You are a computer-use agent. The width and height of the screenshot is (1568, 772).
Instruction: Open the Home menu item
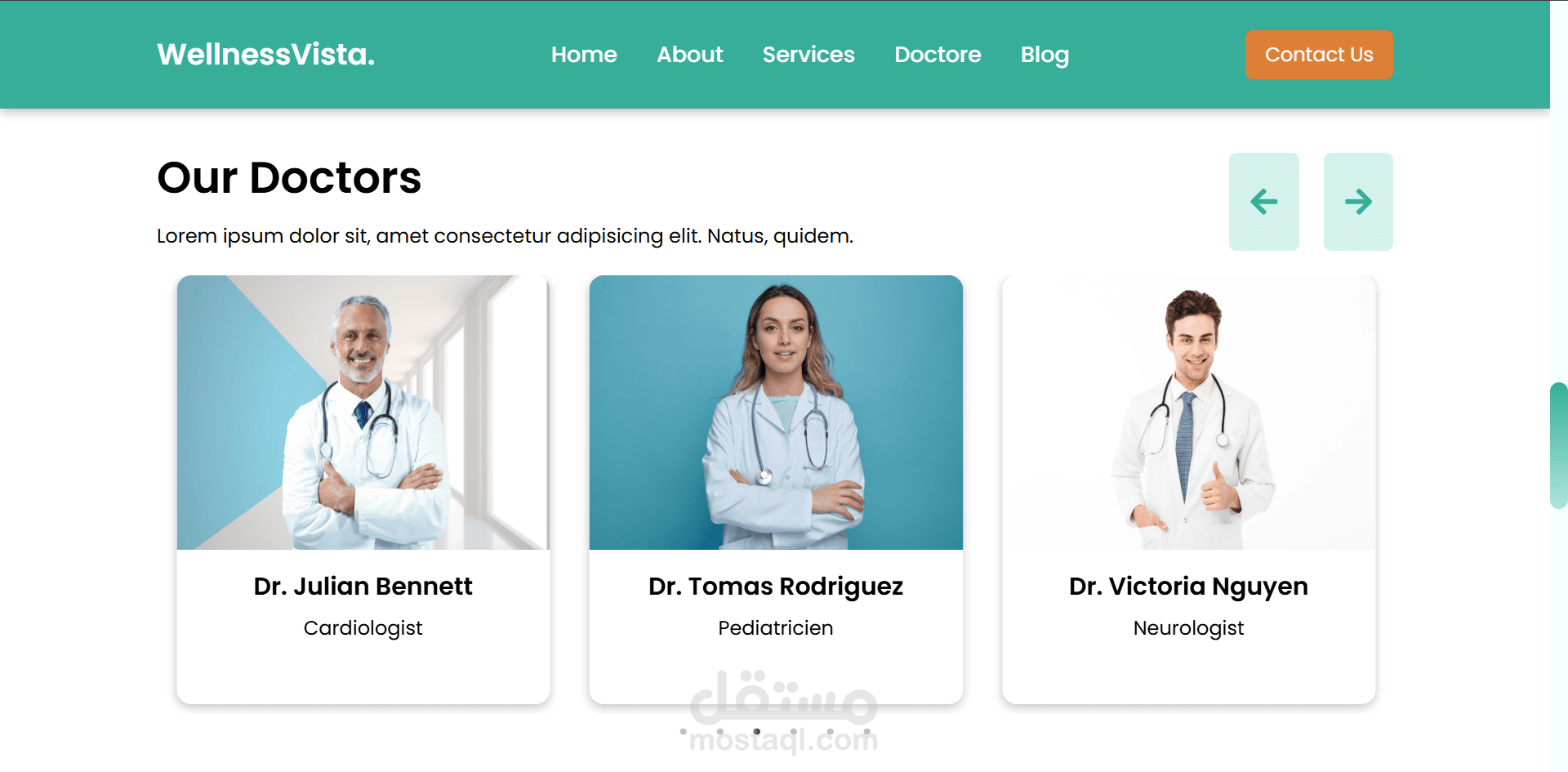click(x=584, y=55)
